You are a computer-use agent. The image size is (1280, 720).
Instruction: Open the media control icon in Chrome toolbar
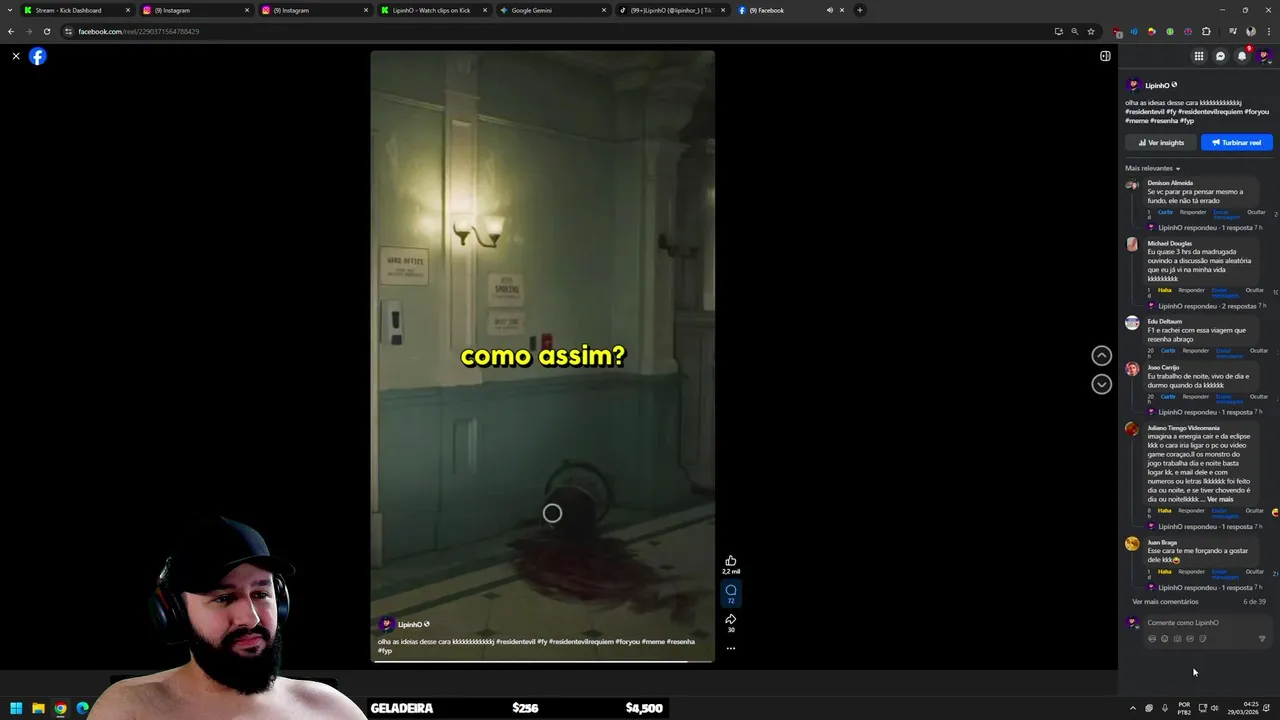pos(1232,31)
